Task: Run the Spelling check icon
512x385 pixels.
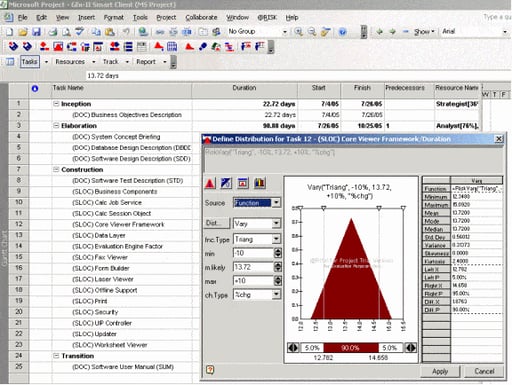Action: tap(79, 32)
